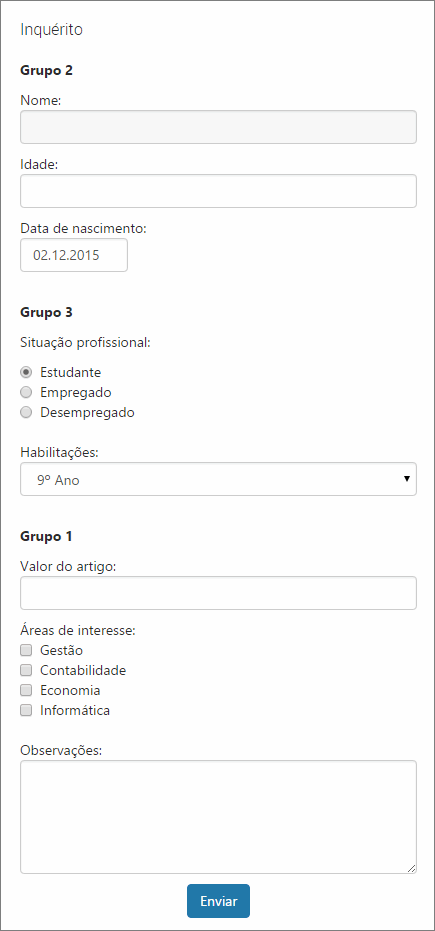The width and height of the screenshot is (435, 931).
Task: Click the Observações text area
Action: tap(218, 817)
